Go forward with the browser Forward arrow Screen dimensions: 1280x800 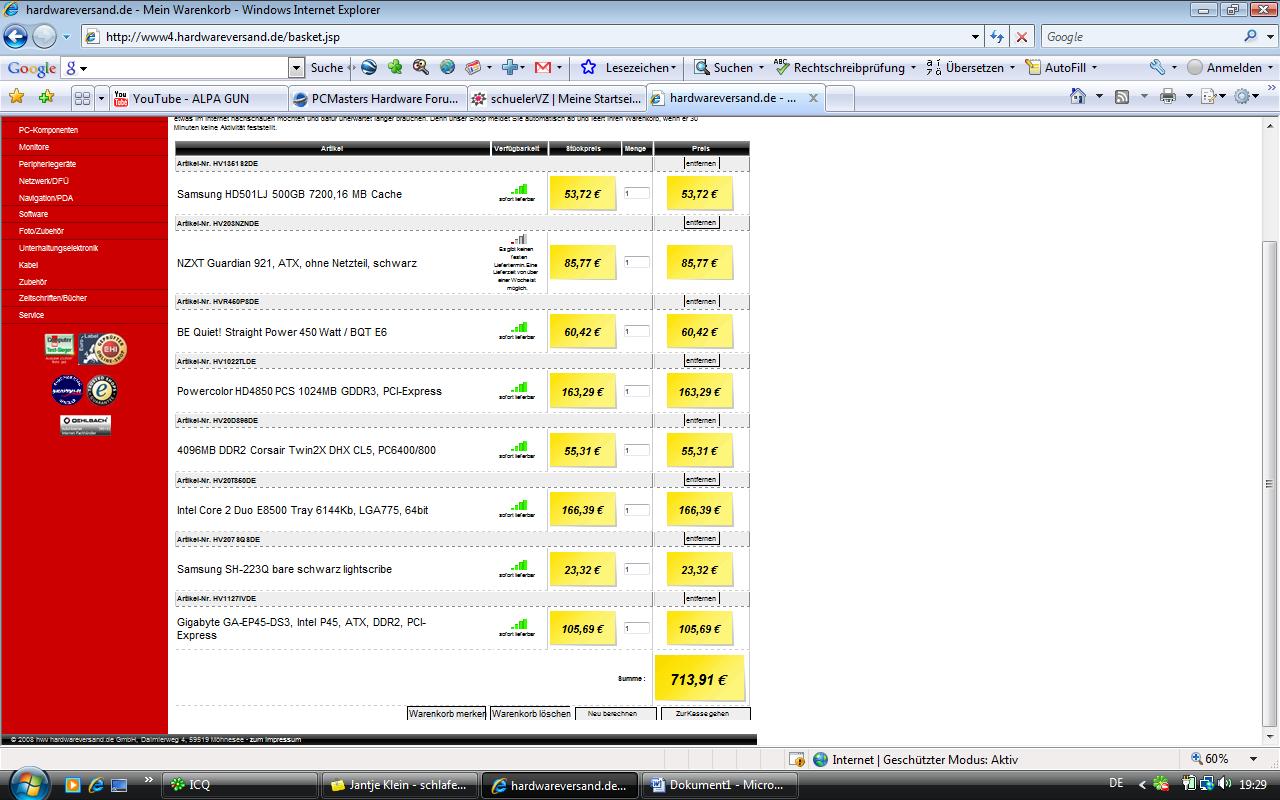[44, 37]
